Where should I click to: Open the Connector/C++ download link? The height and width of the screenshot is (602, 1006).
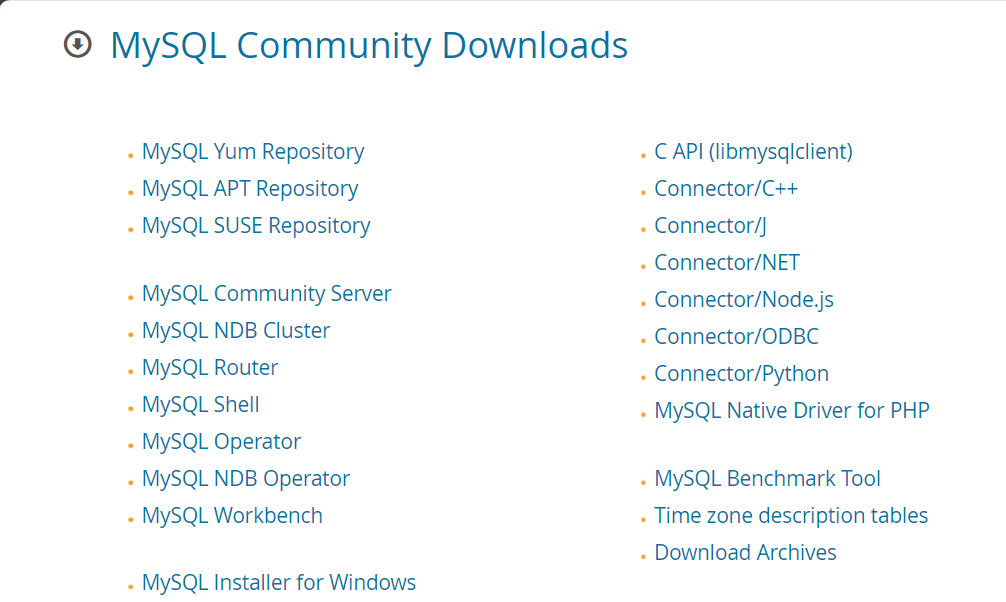tap(726, 189)
